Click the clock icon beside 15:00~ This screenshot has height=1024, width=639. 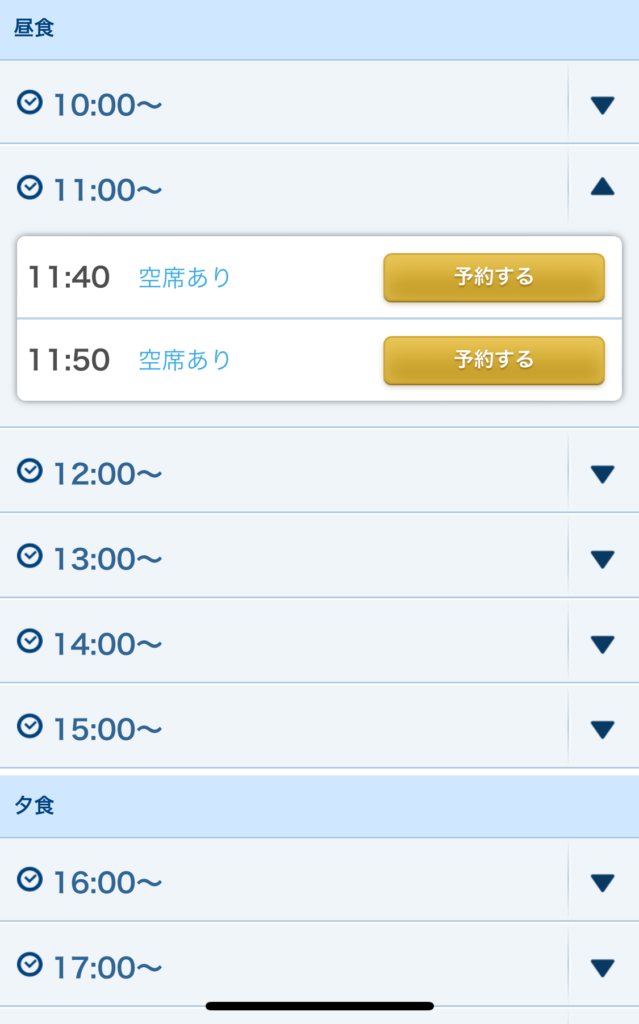click(31, 727)
